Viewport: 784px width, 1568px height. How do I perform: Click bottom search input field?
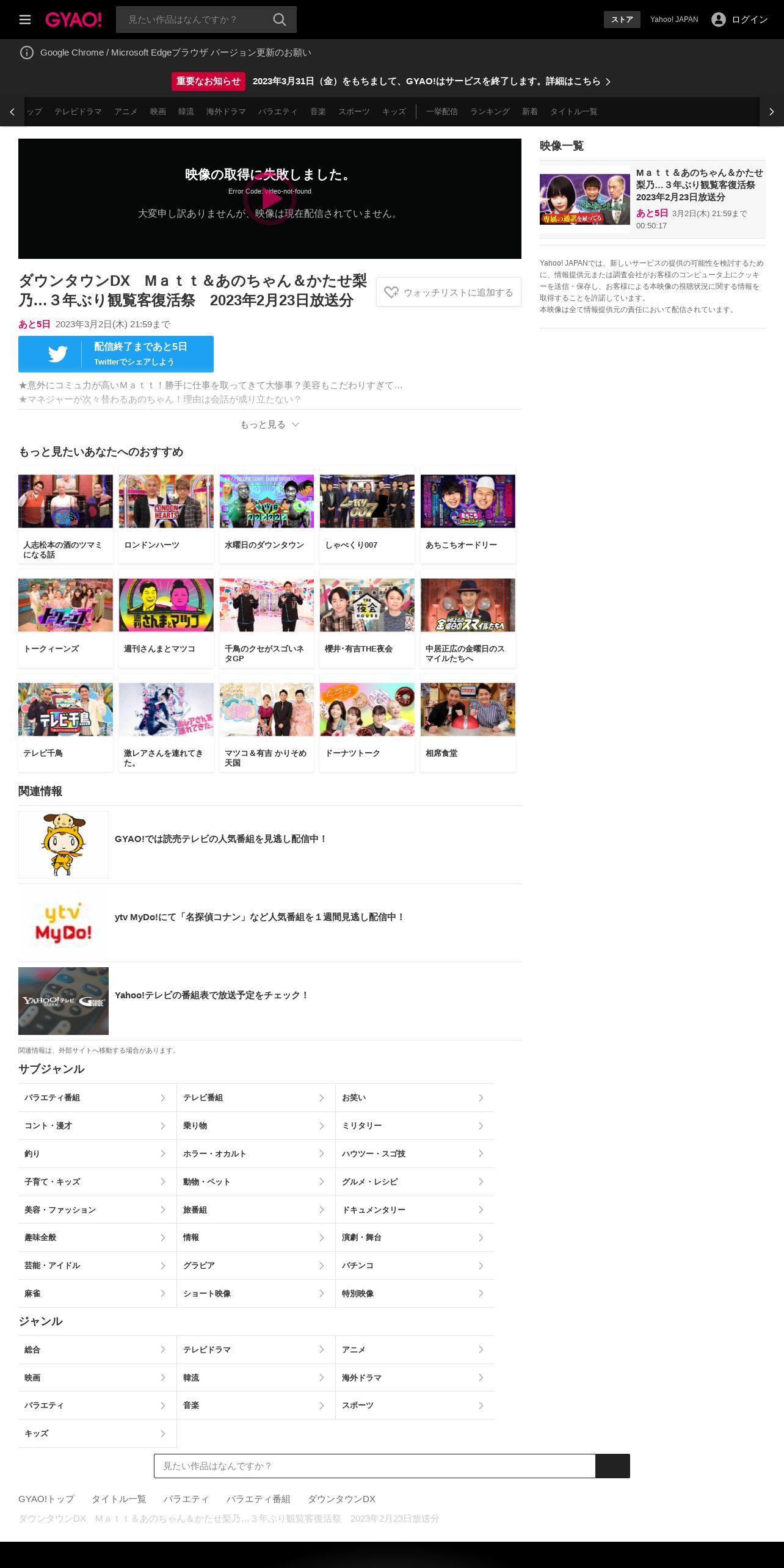pos(374,1466)
